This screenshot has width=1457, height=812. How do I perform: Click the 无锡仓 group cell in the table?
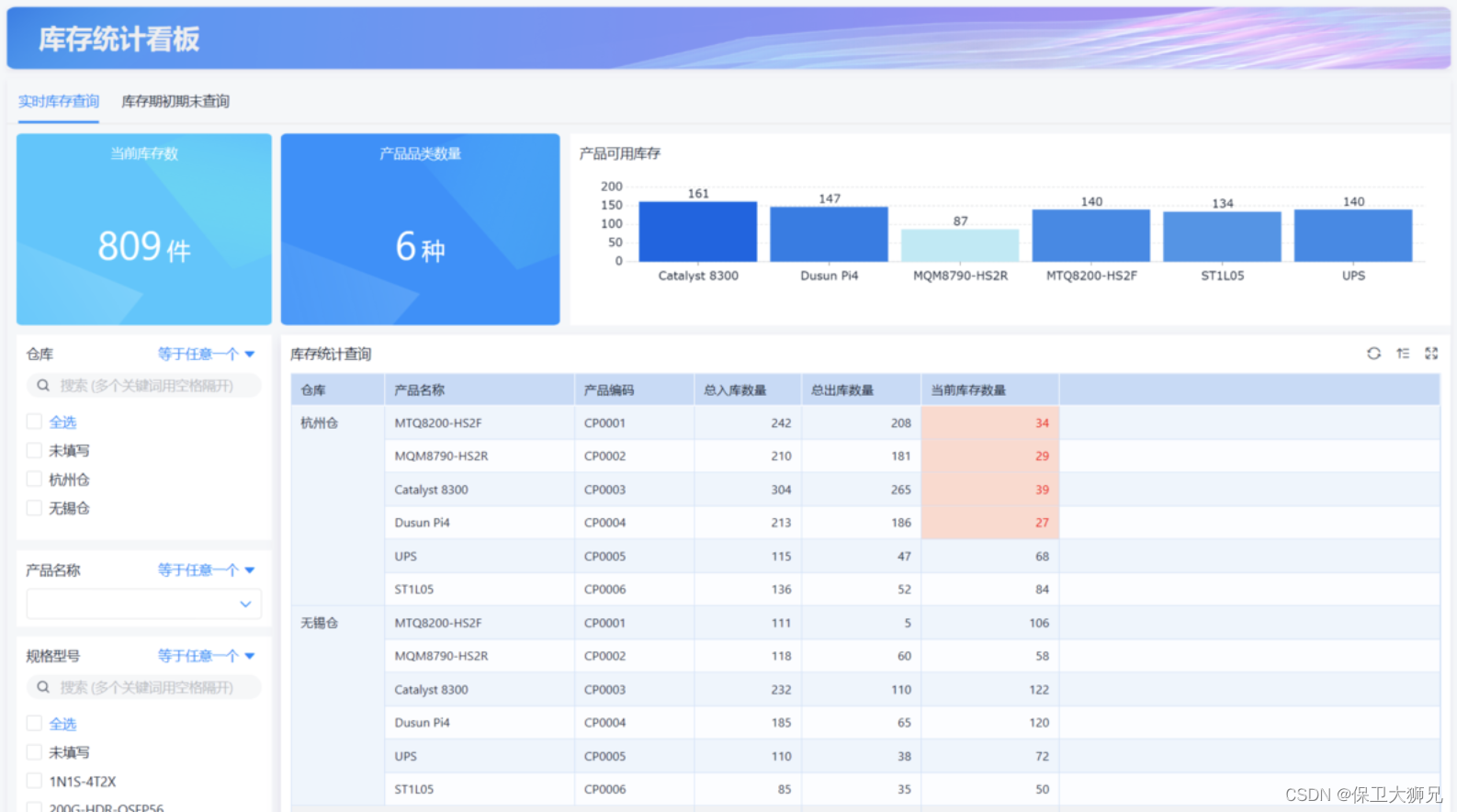(x=338, y=705)
